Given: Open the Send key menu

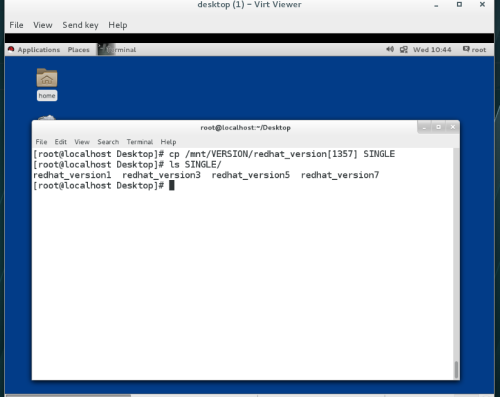Looking at the screenshot, I should (80, 25).
